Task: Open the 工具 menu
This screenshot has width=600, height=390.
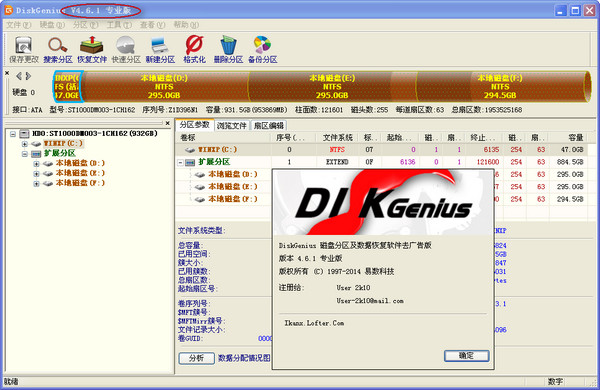Action: [119, 25]
